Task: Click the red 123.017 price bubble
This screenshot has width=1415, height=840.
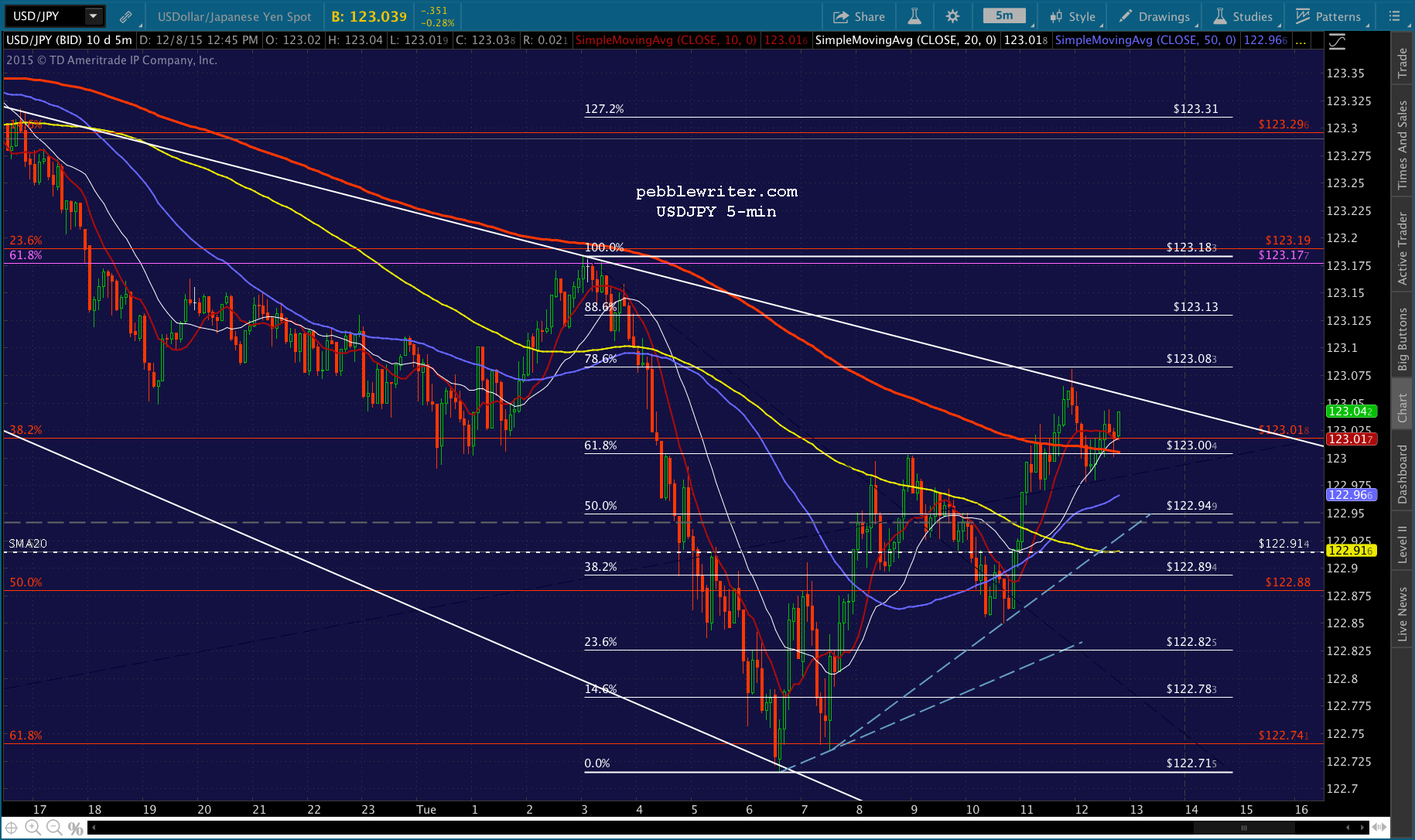Action: [1351, 439]
